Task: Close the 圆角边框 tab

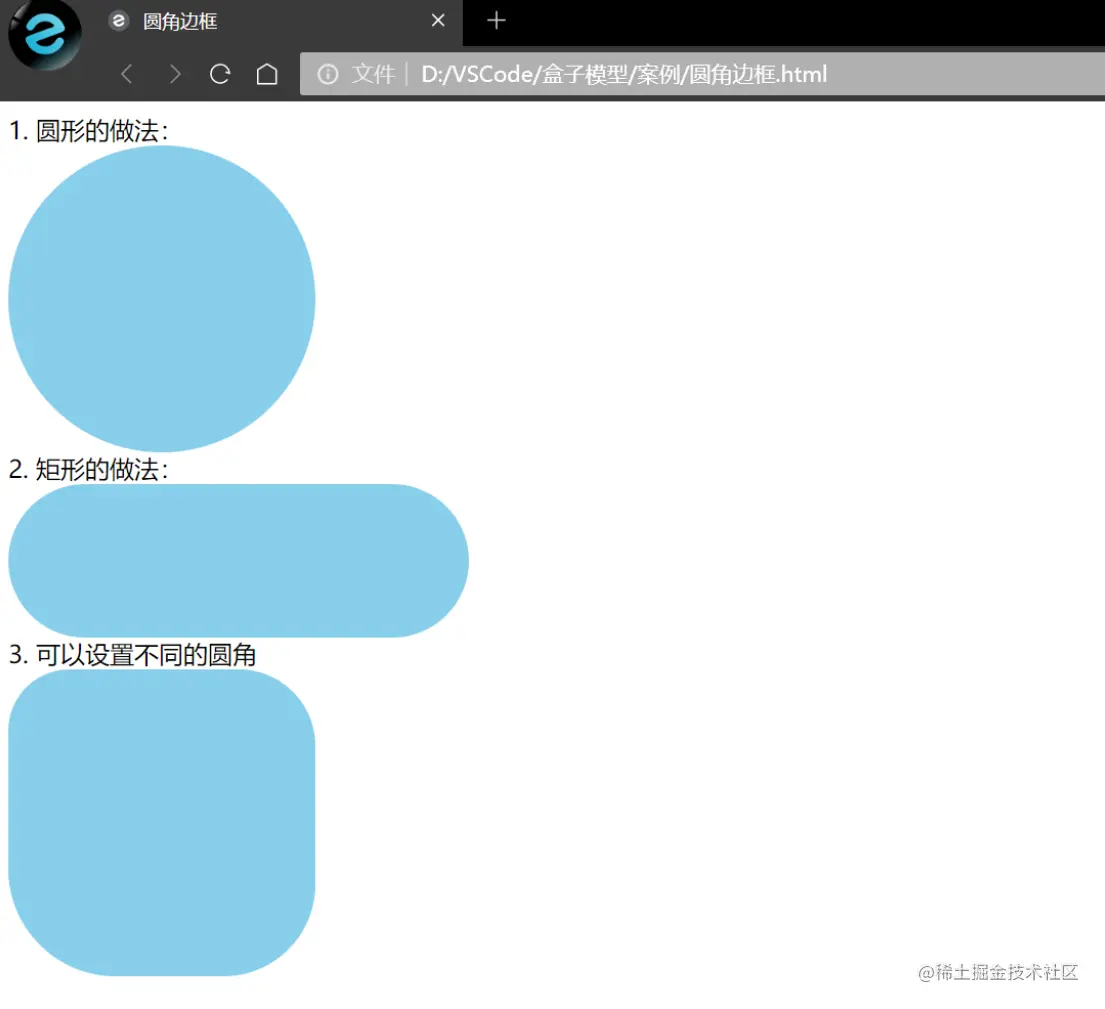Action: coord(438,20)
